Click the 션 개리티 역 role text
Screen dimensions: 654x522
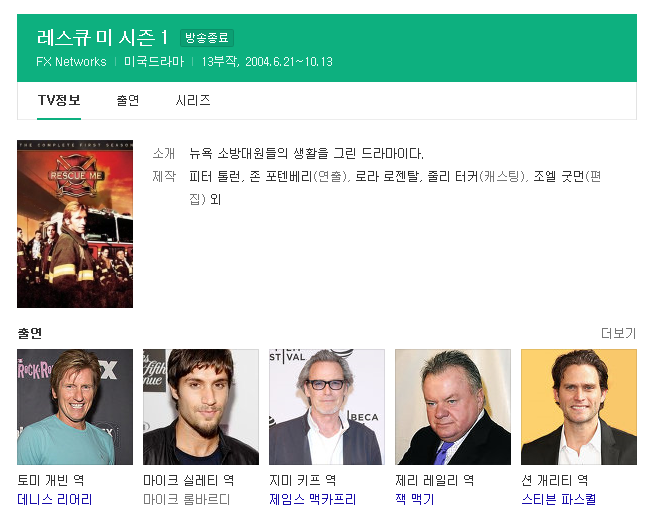(x=555, y=480)
